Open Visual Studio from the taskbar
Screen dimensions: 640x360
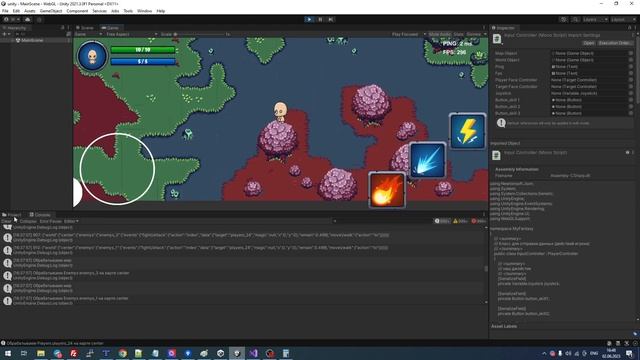tap(253, 353)
